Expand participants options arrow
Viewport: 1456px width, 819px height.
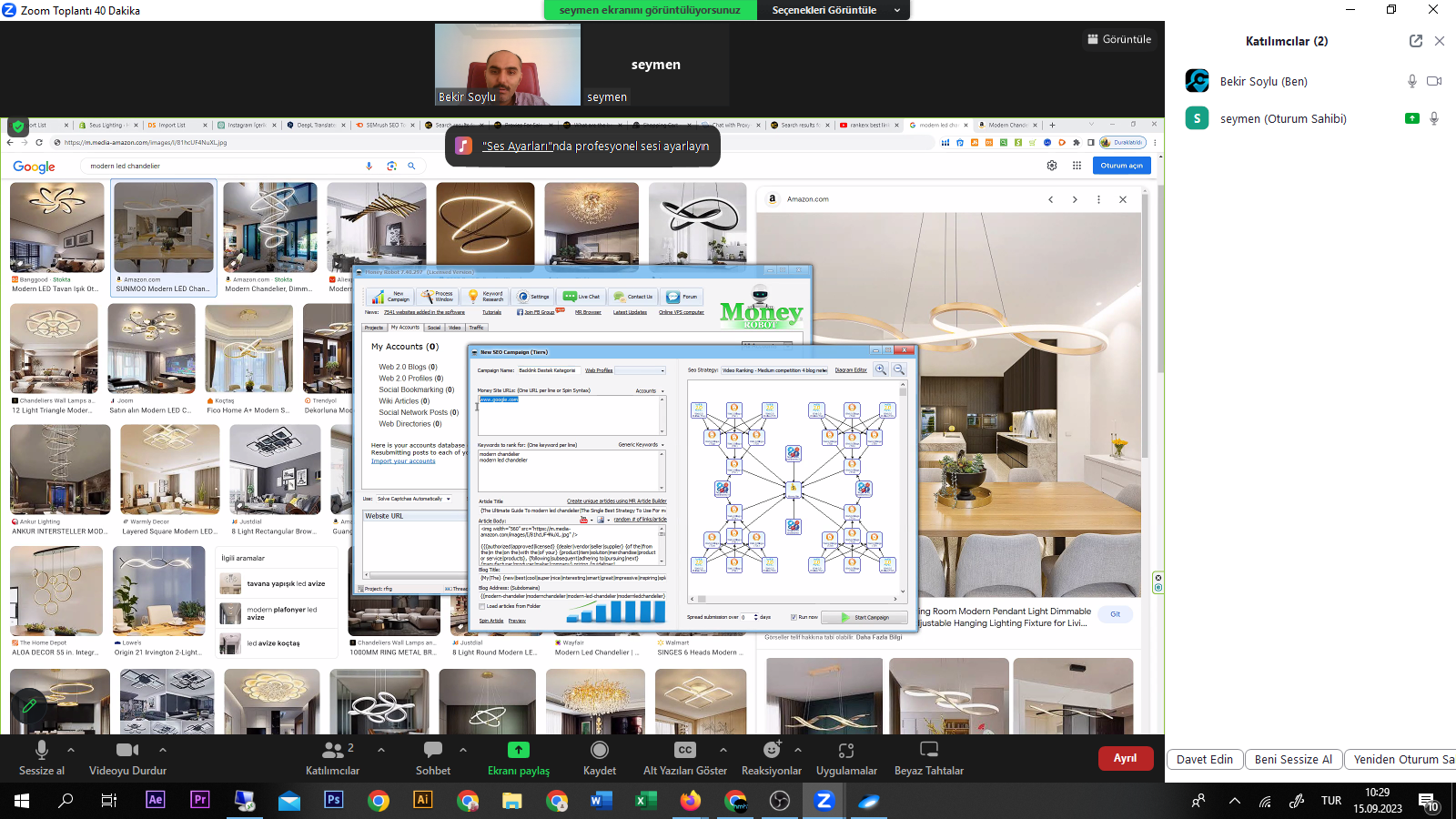pyautogui.click(x=380, y=750)
